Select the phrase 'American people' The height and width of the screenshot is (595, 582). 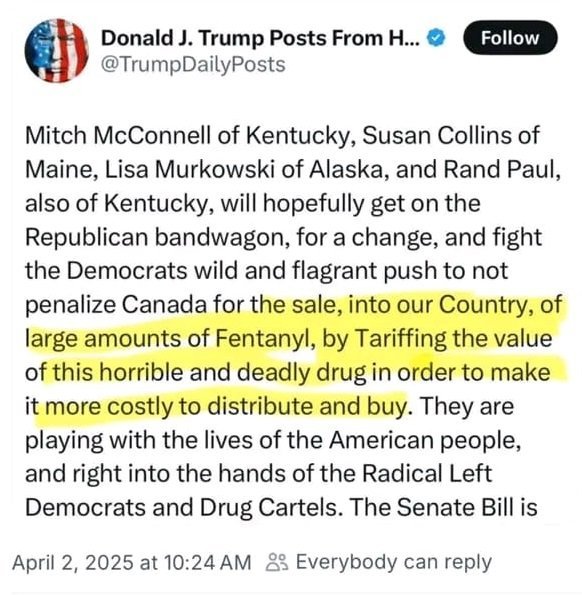coord(422,441)
